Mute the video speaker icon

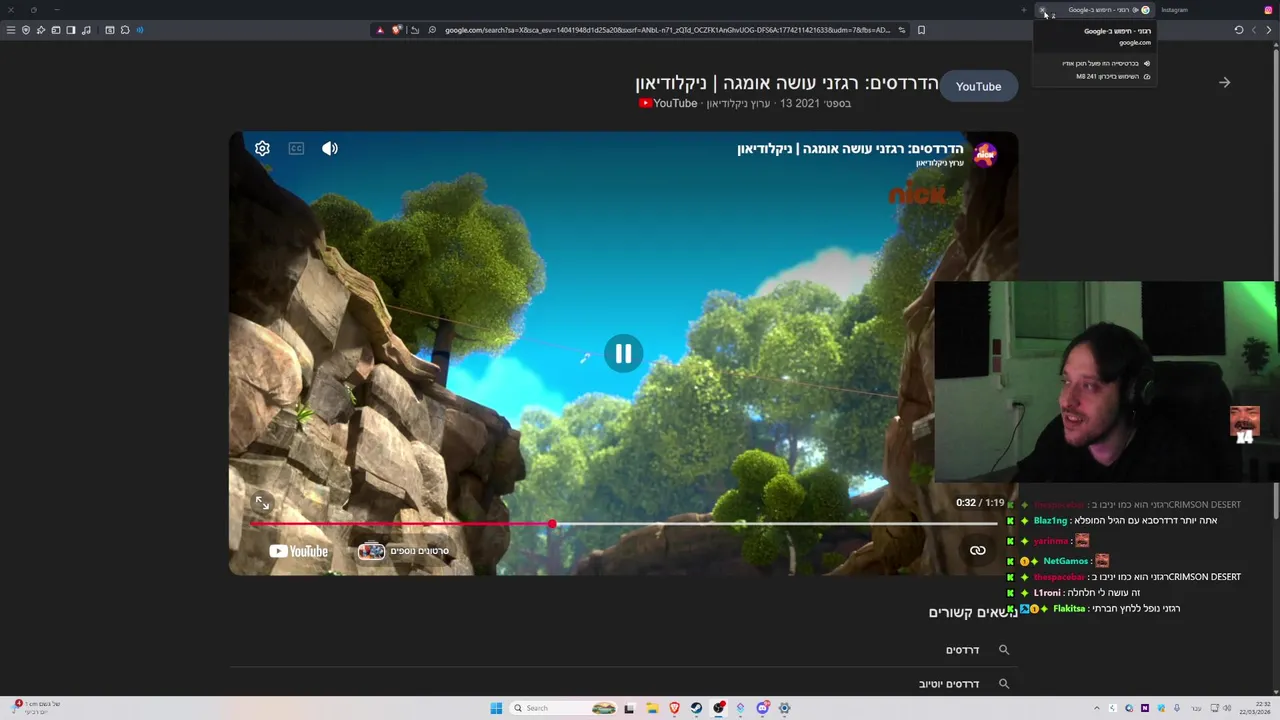tap(330, 148)
